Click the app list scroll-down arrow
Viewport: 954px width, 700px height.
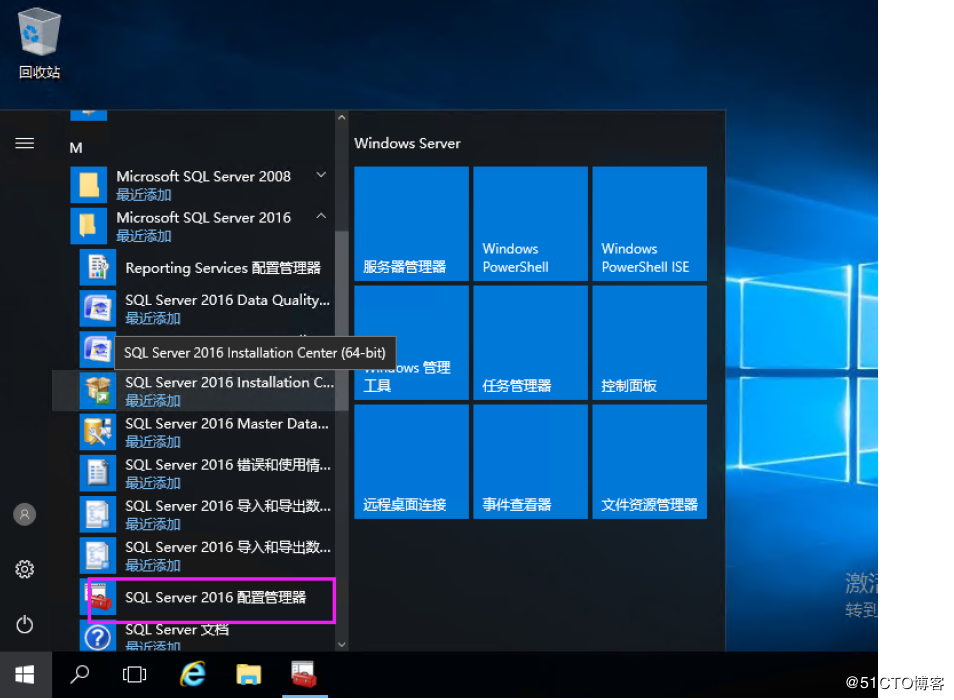[x=341, y=644]
